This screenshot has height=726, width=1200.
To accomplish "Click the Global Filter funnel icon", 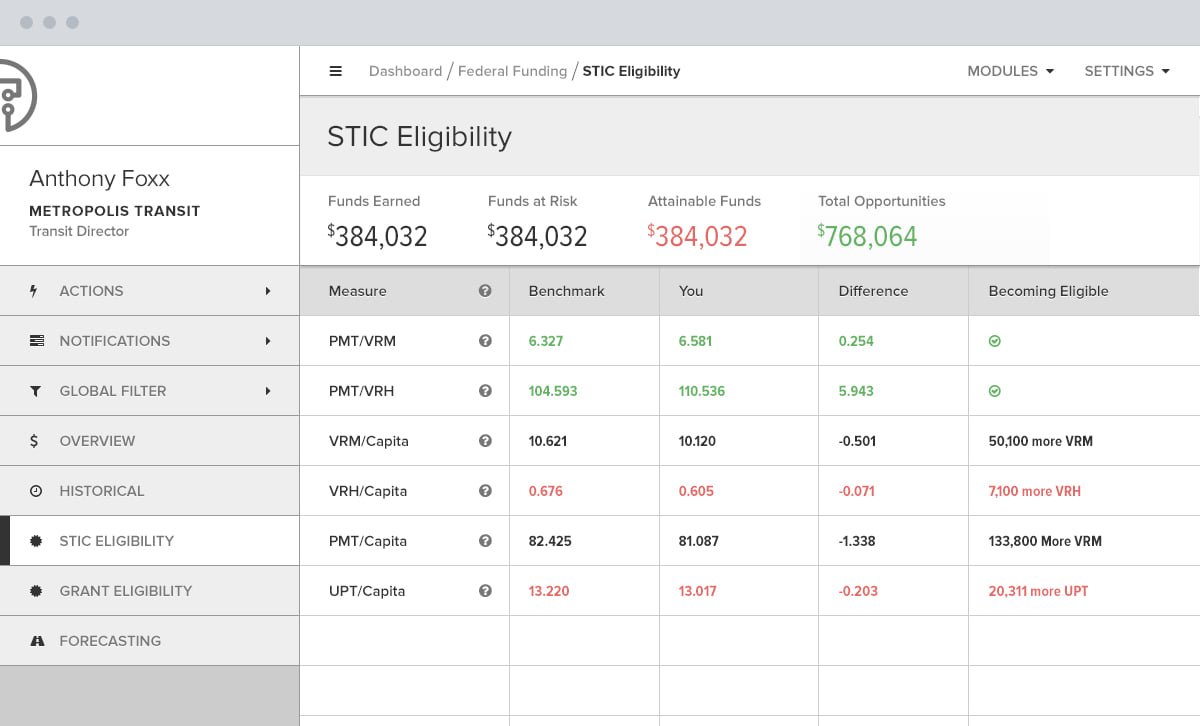I will (36, 391).
